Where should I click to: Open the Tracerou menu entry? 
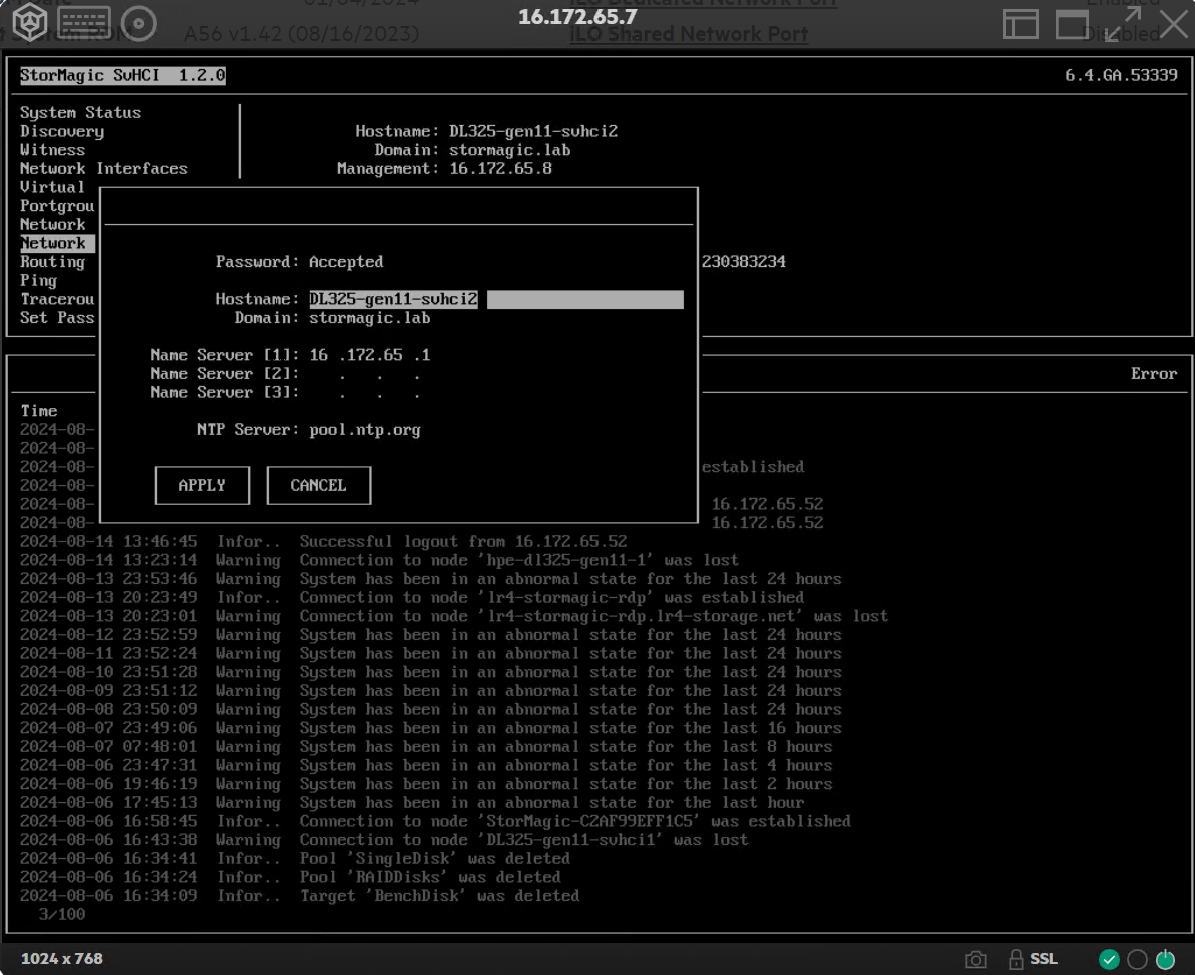57,299
